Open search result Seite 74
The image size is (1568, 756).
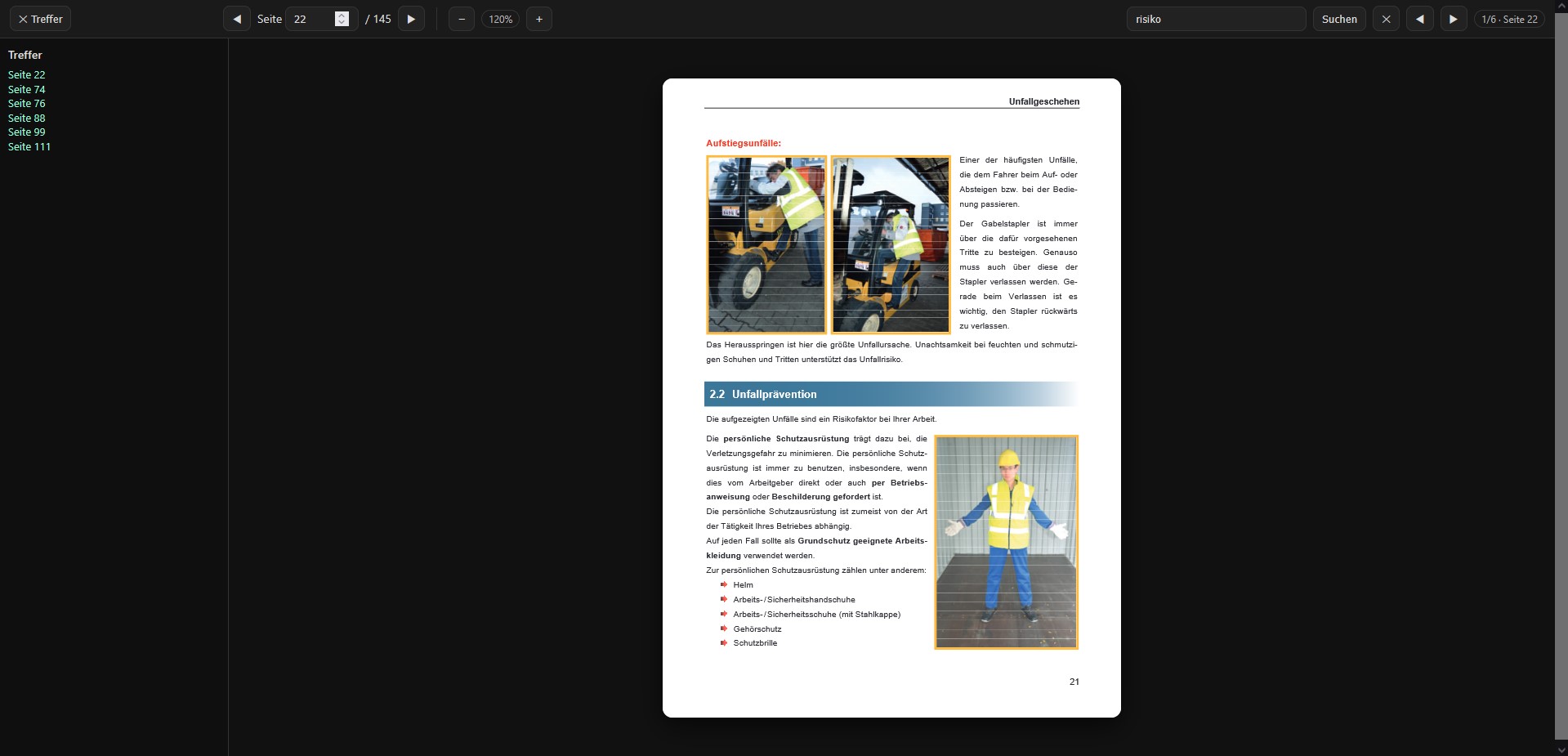27,89
